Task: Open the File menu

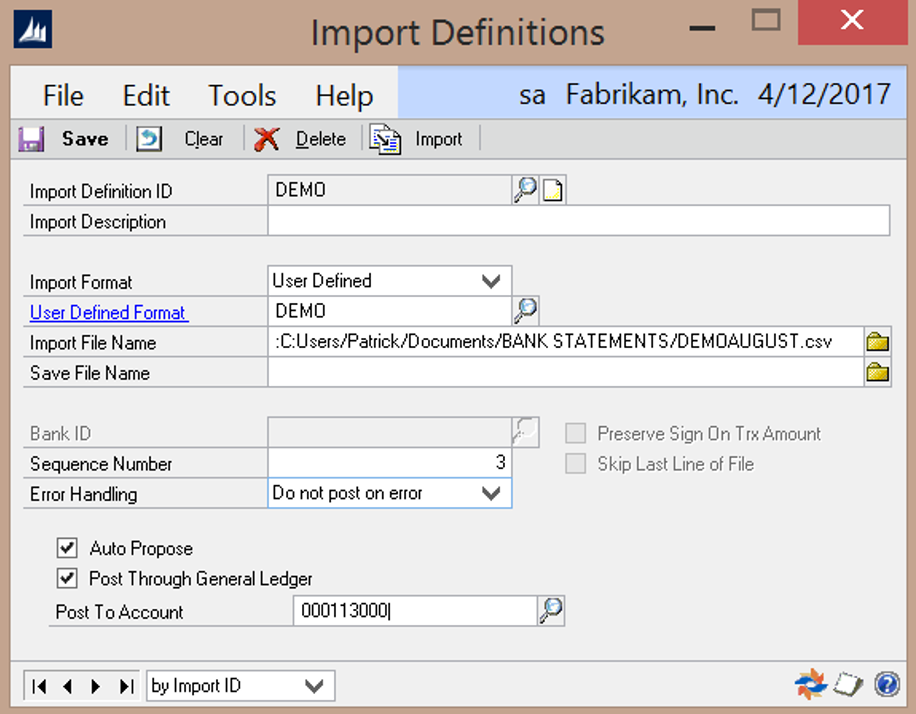Action: (63, 95)
